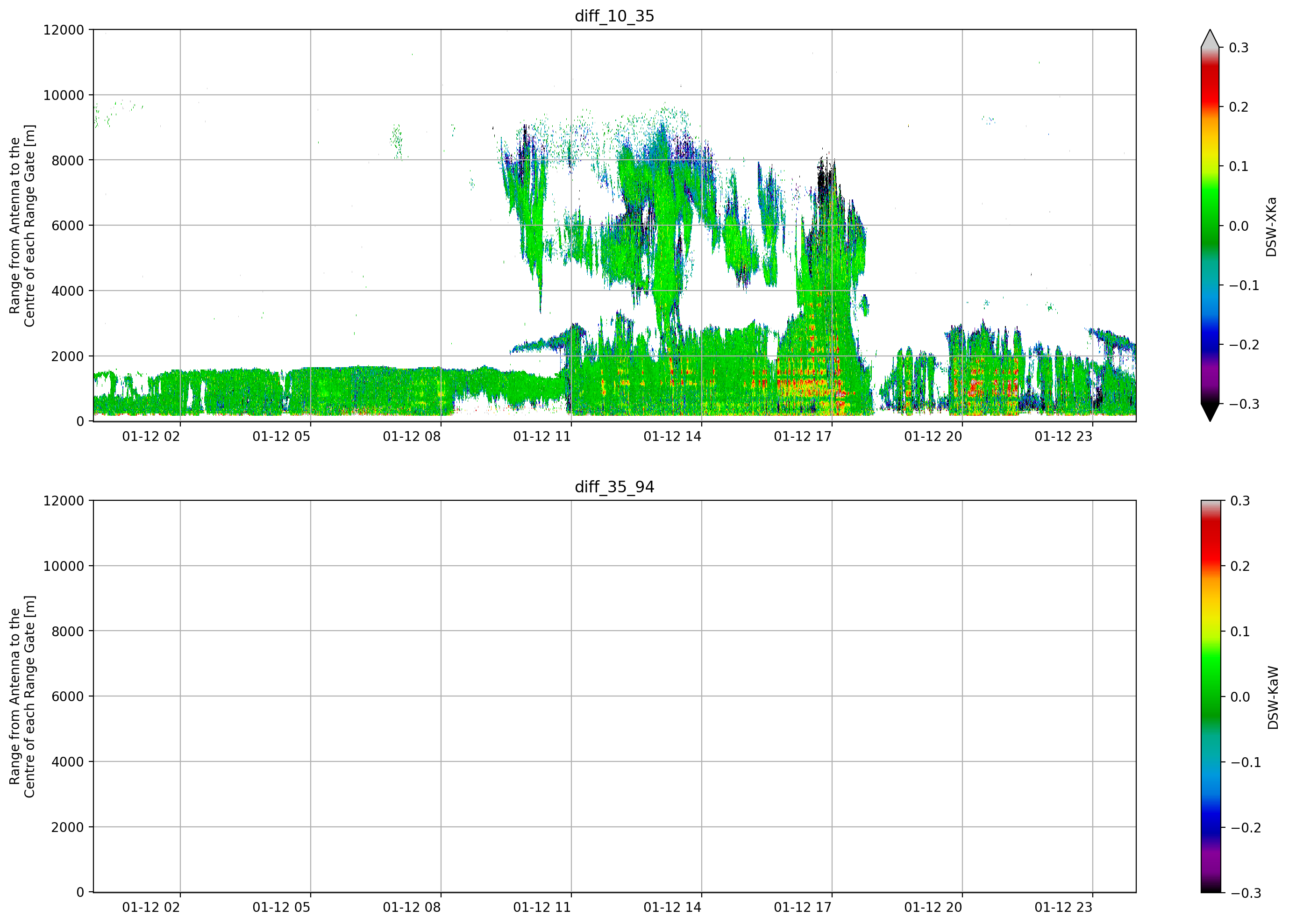
Task: Click the upper colorbar's bottom black arrow
Action: [x=1210, y=412]
